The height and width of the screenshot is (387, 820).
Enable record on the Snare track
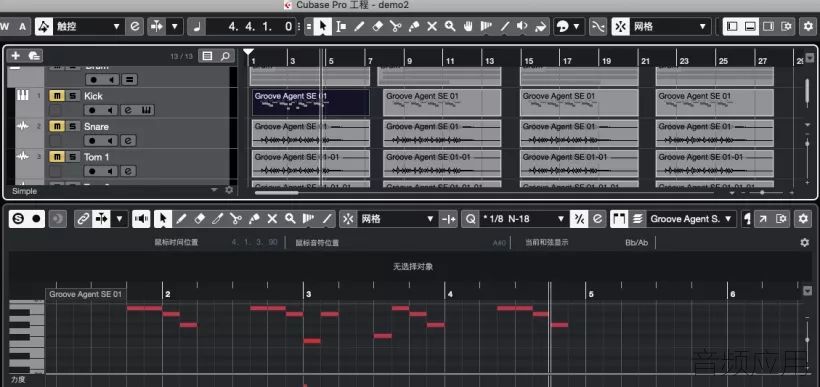tap(93, 141)
